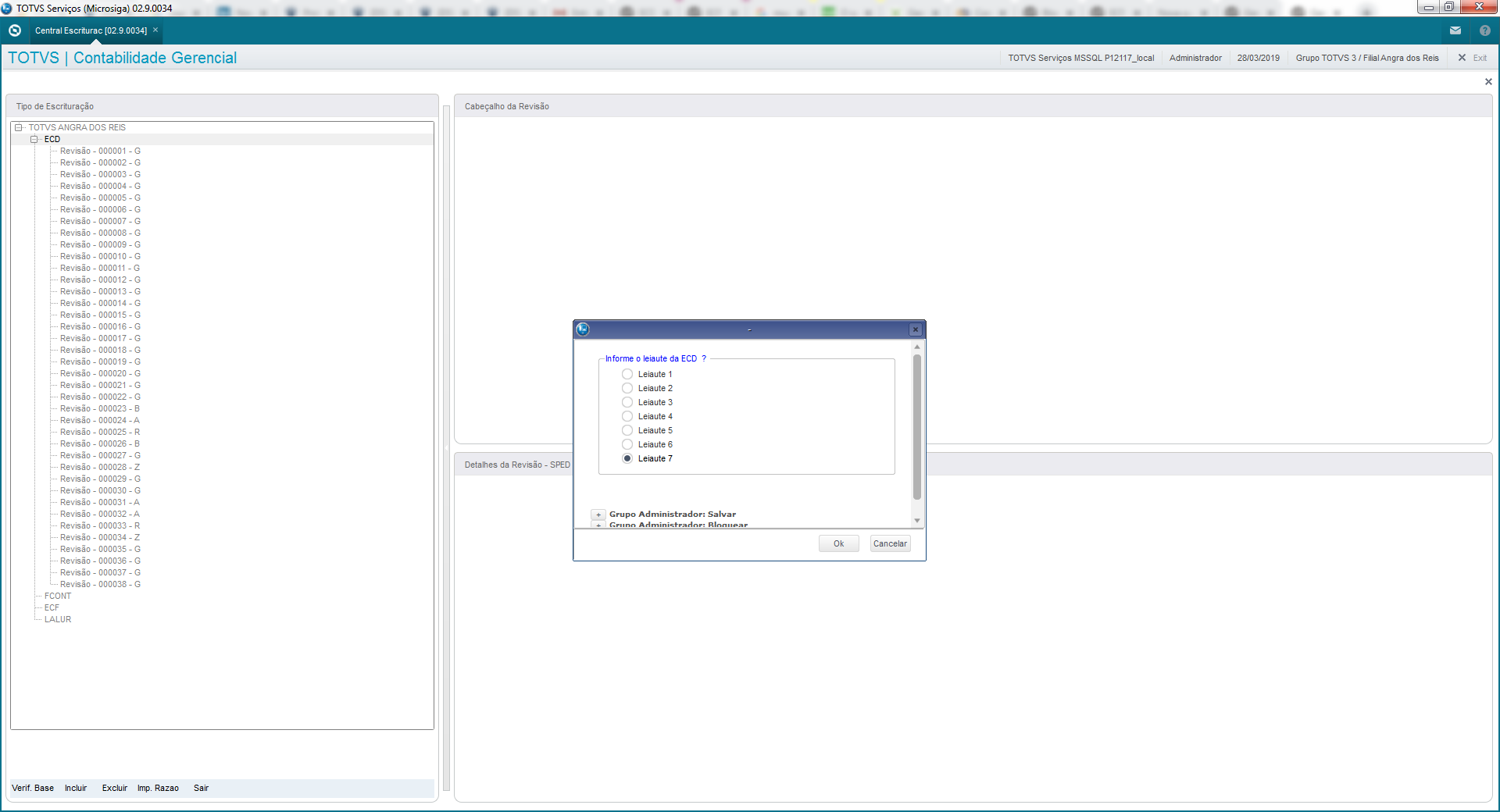
Task: Click the Imp. Razao action
Action: pyautogui.click(x=158, y=788)
